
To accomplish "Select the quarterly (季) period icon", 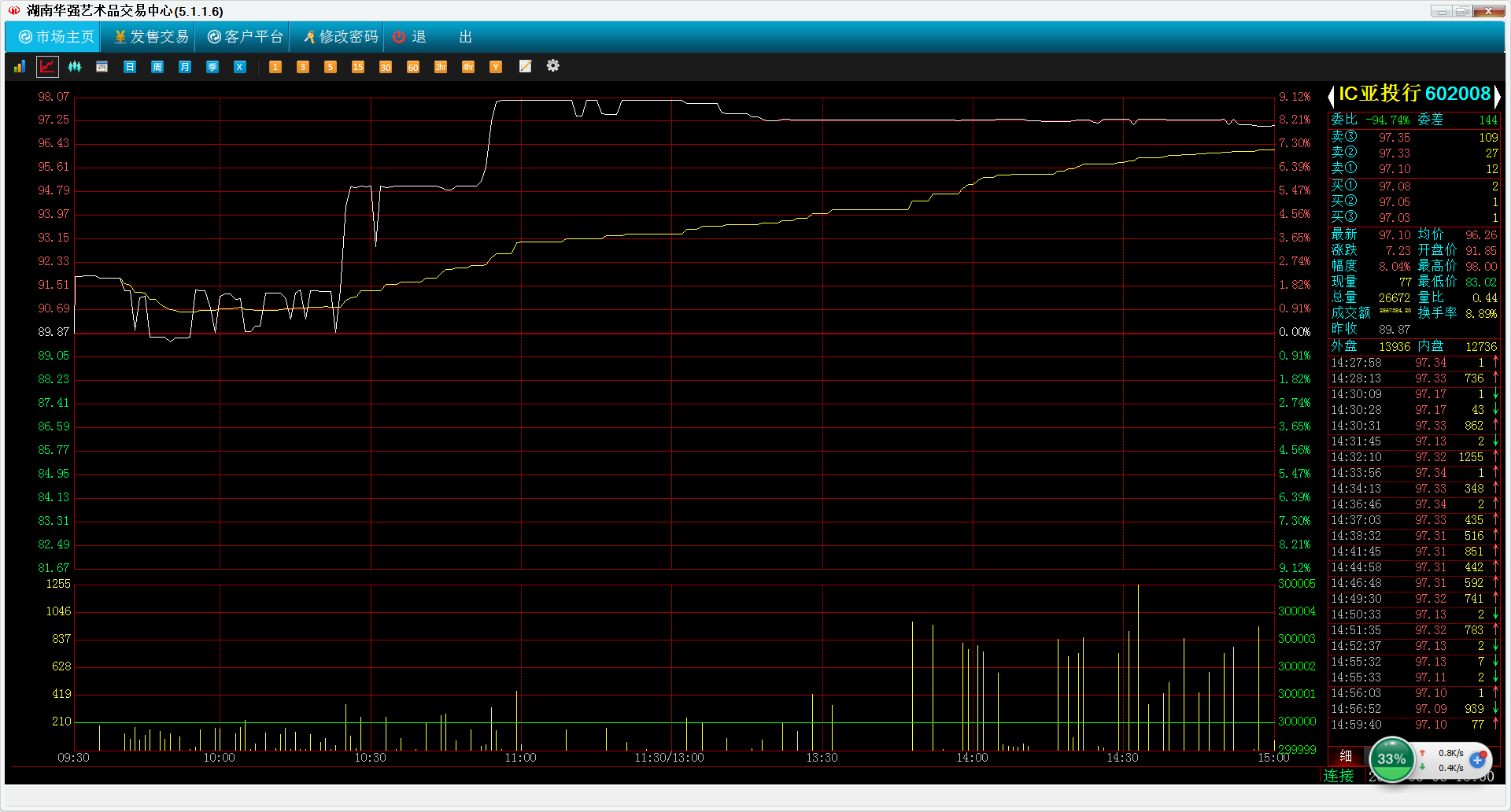I will pos(212,67).
